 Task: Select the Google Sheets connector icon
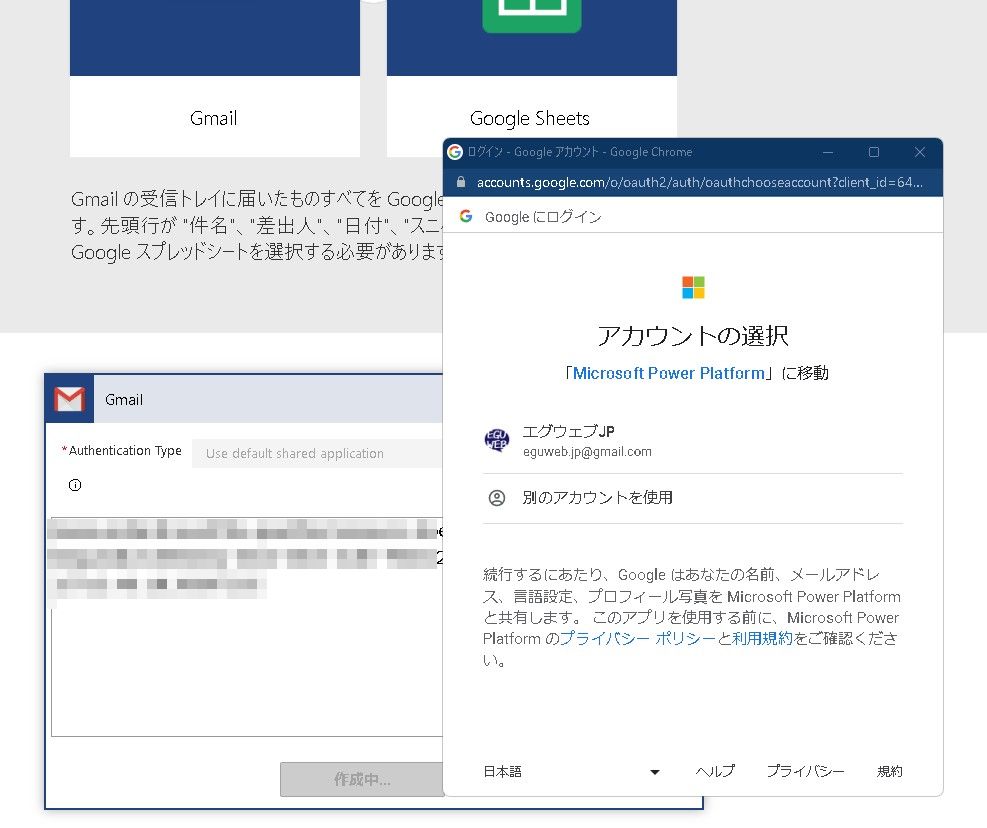(x=531, y=17)
